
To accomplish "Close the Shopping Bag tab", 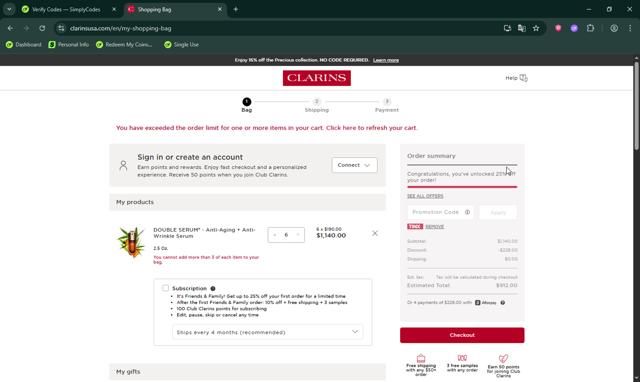I will pyautogui.click(x=220, y=9).
